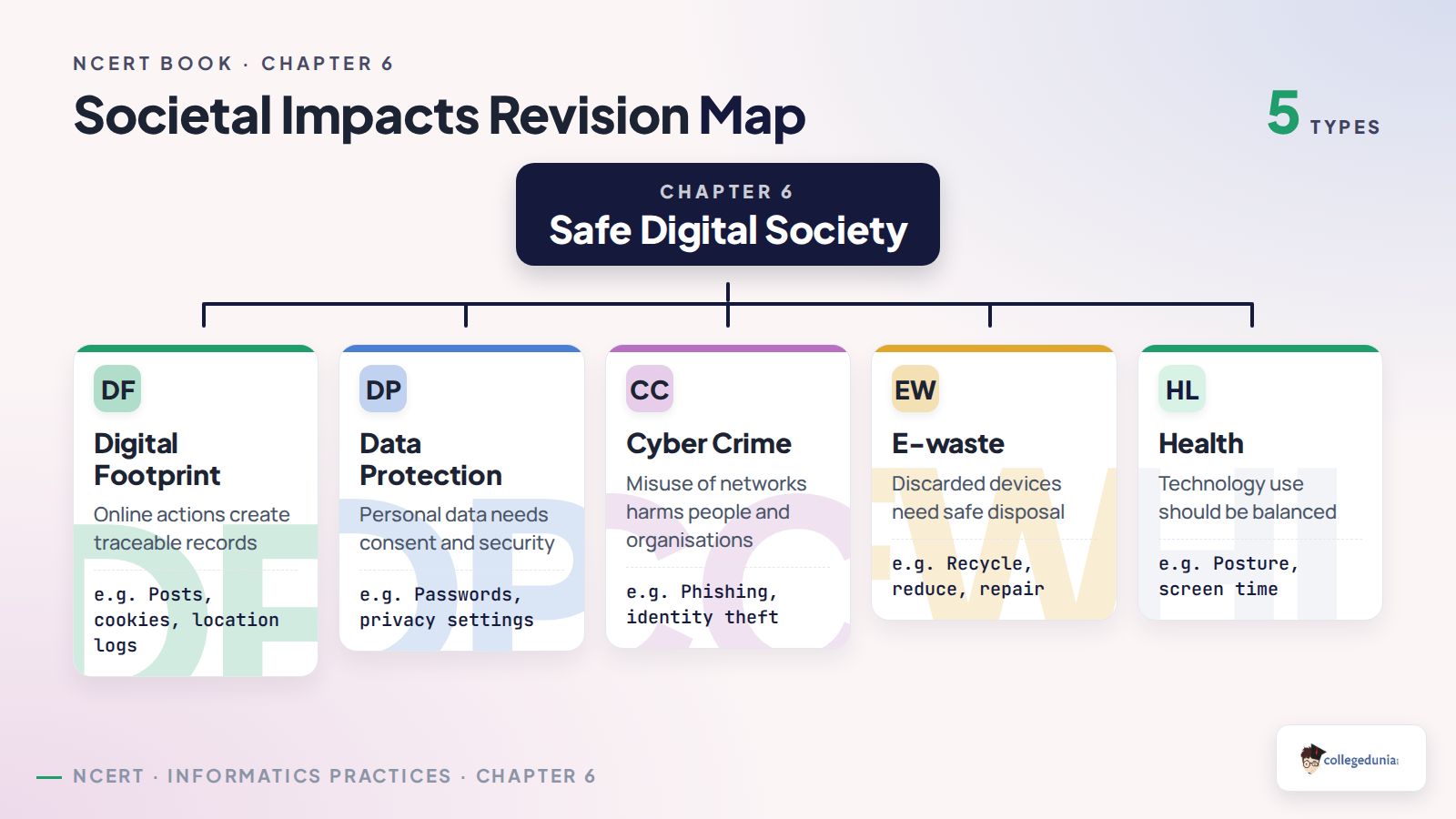Select the Safe Digital Society root box

click(728, 215)
